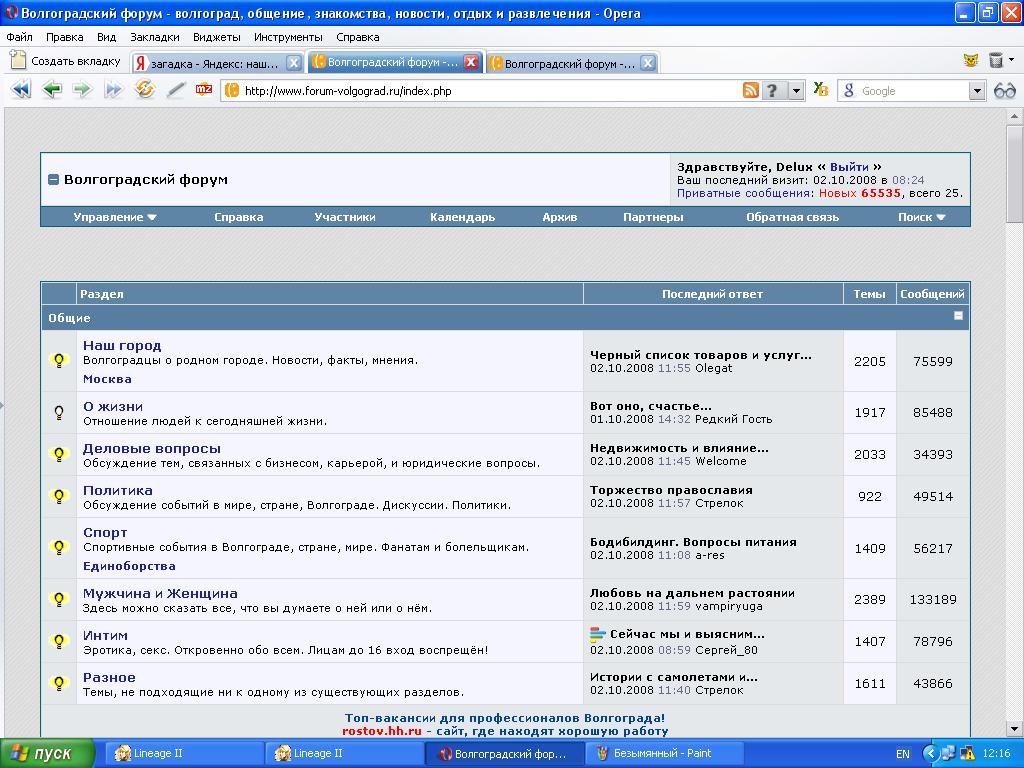Open the Инструменты menu
Viewport: 1024px width, 768px height.
(x=288, y=37)
